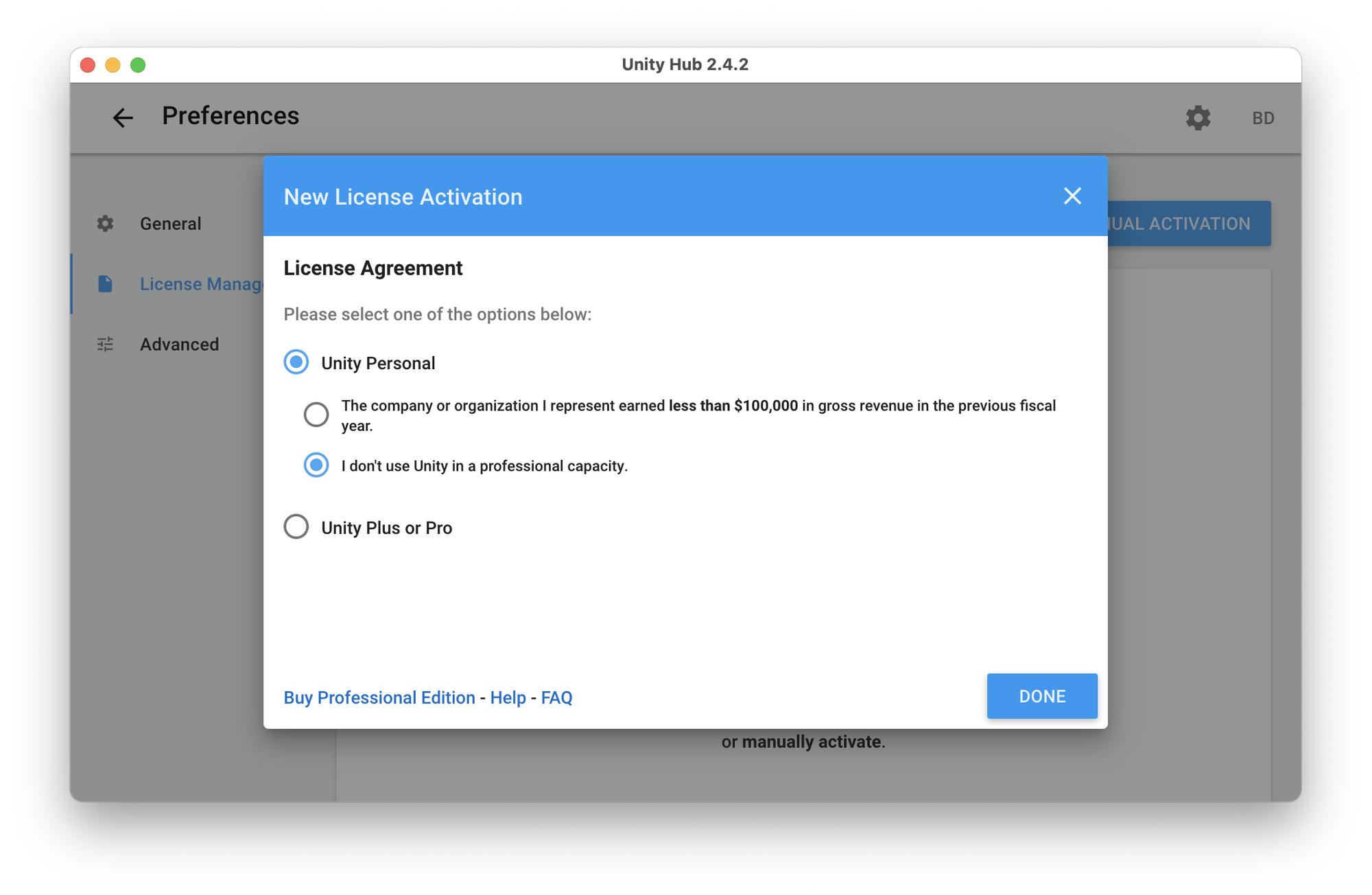Switch to the General preferences tab
Image resolution: width=1372 pixels, height=895 pixels.
[x=170, y=224]
